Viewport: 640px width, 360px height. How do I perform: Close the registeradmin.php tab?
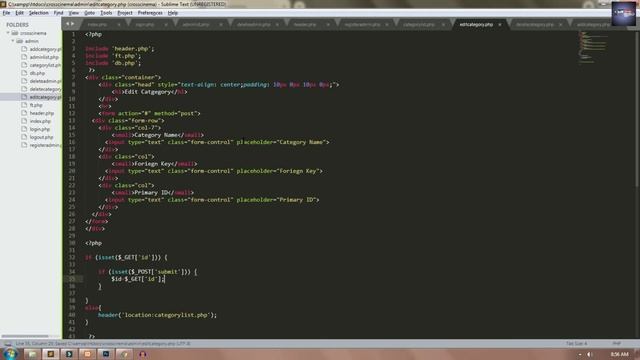click(387, 24)
